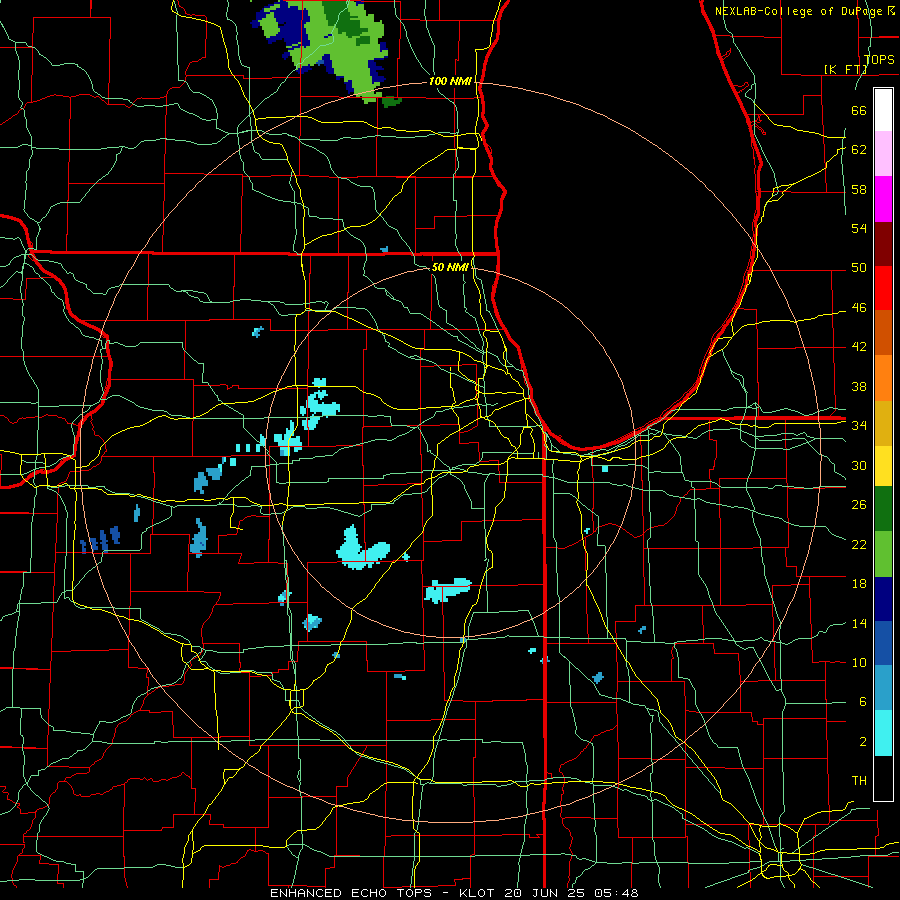Click the "NEXLAB-College of DuPage" credit text
Screen dimensions: 900x900
[800, 11]
